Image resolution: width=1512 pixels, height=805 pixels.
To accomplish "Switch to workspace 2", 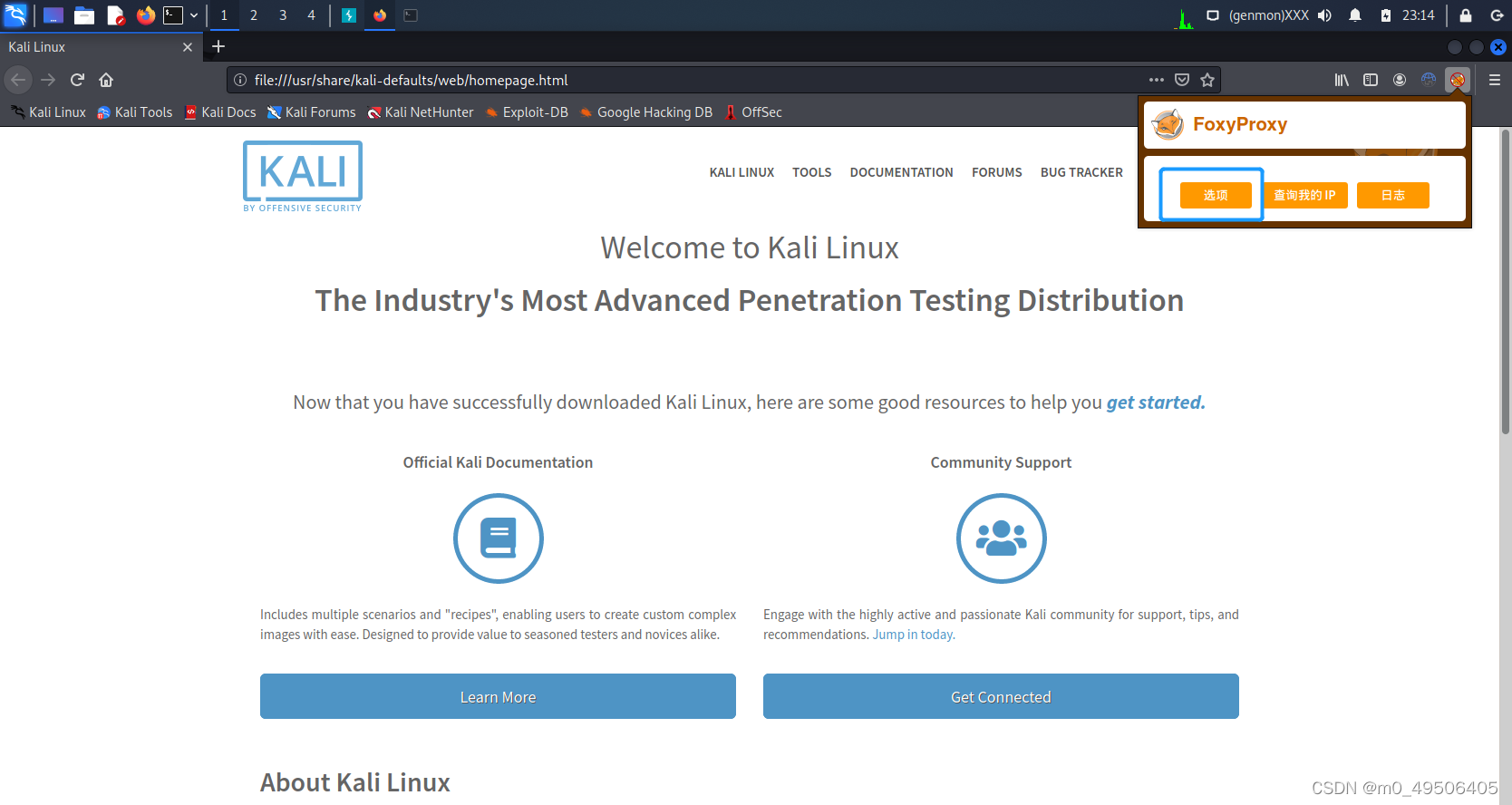I will point(254,15).
